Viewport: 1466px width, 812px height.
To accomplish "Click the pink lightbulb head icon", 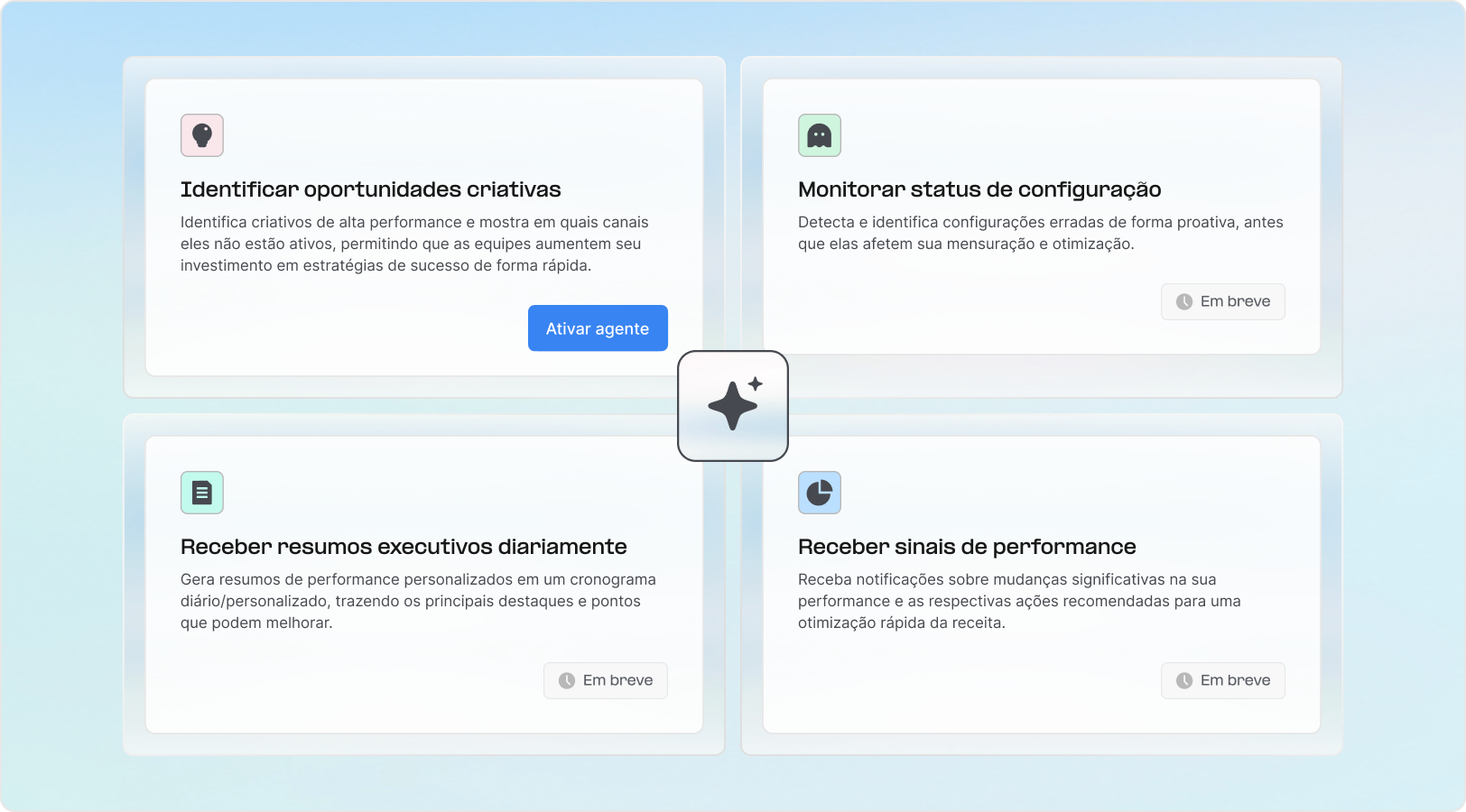I will pos(202,135).
